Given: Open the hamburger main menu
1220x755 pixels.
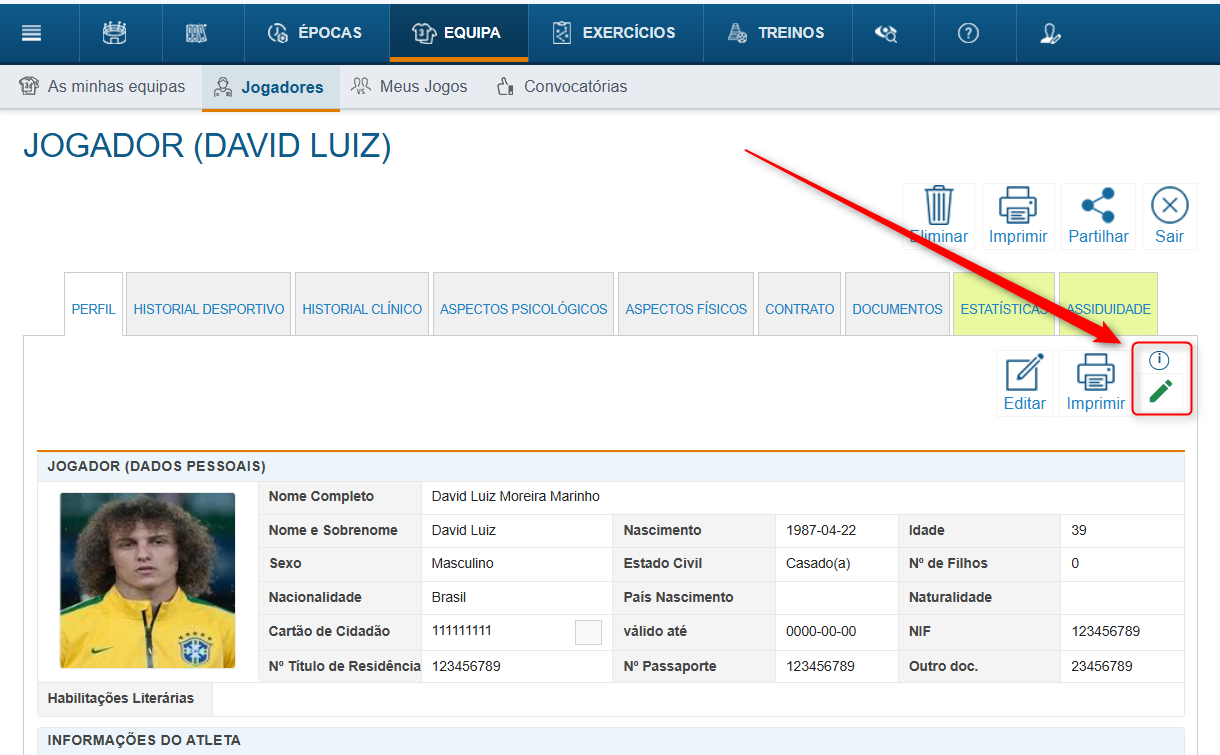Looking at the screenshot, I should pyautogui.click(x=31, y=33).
